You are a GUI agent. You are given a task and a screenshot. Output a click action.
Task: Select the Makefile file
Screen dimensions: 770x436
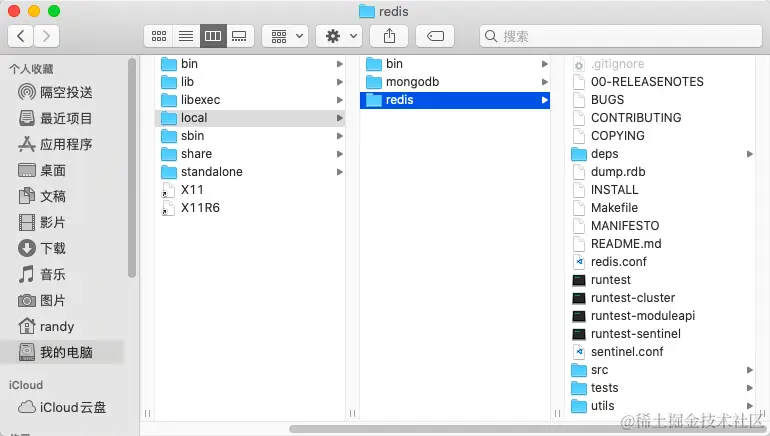[x=660, y=208]
